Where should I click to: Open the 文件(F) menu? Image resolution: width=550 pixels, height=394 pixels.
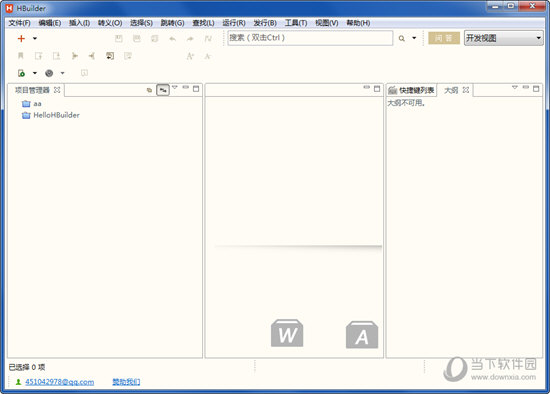click(x=20, y=23)
